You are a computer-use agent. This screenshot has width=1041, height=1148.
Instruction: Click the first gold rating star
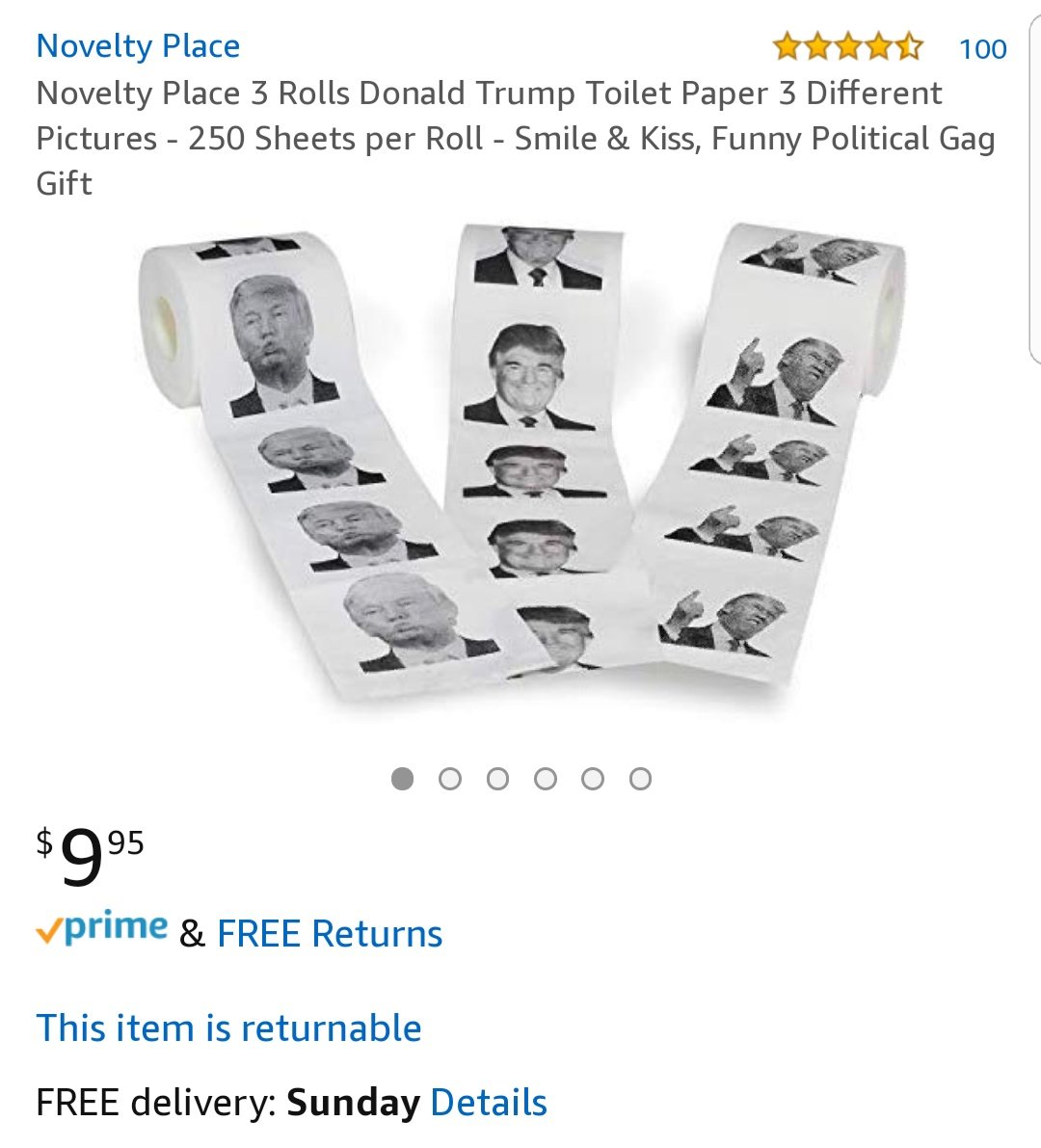[787, 47]
